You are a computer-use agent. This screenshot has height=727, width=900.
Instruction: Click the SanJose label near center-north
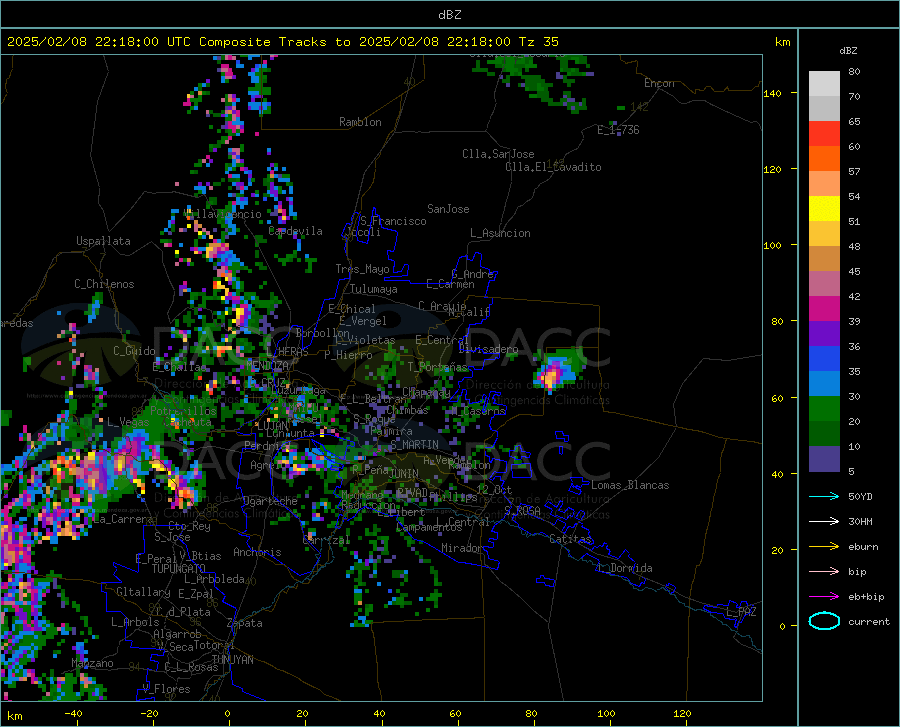(448, 209)
